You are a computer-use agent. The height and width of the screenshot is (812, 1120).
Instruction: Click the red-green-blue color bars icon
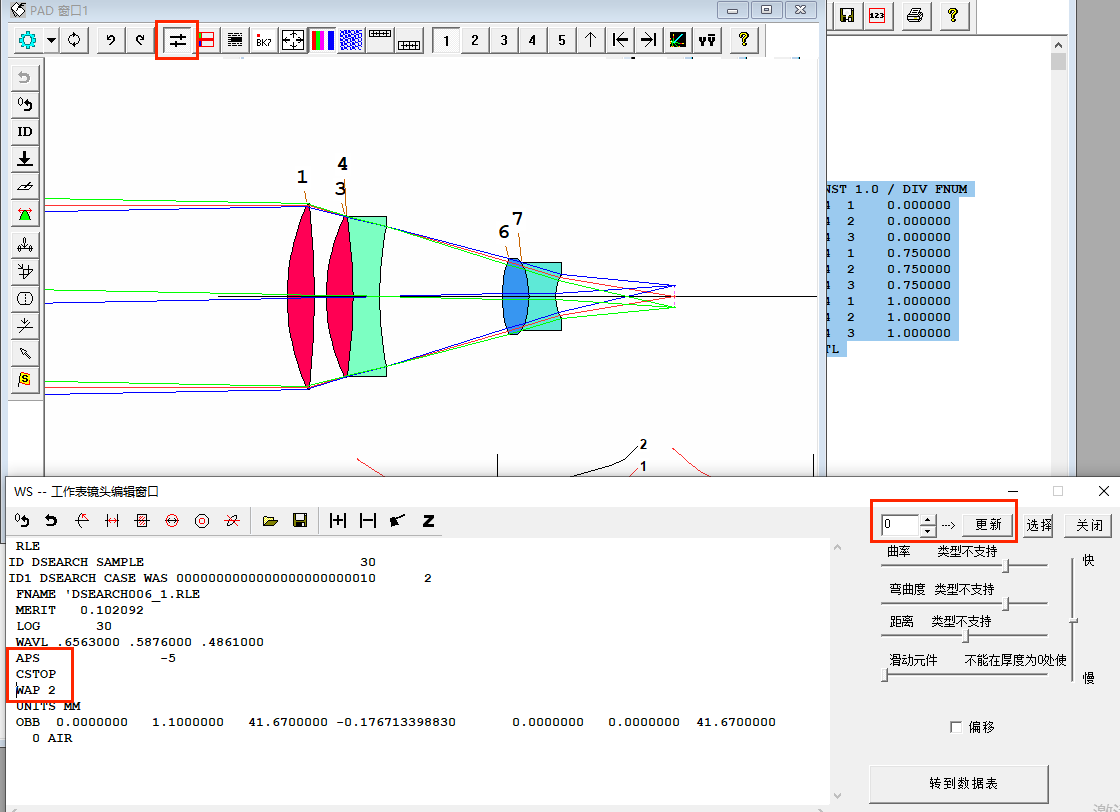pos(321,40)
